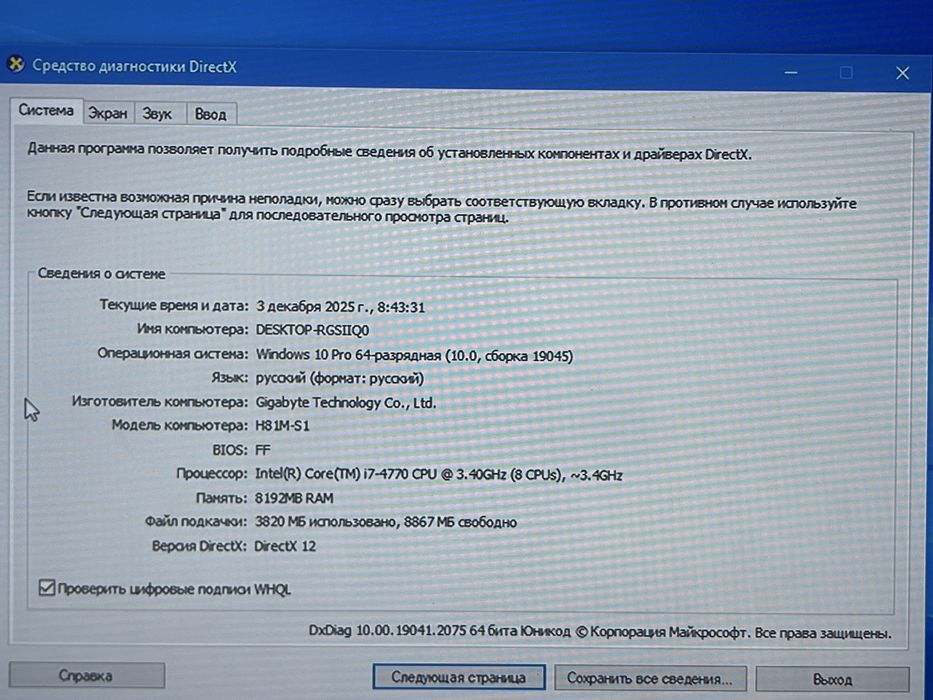The width and height of the screenshot is (933, 700).
Task: Click the memory value 8192MB RAM
Action: pyautogui.click(x=294, y=498)
